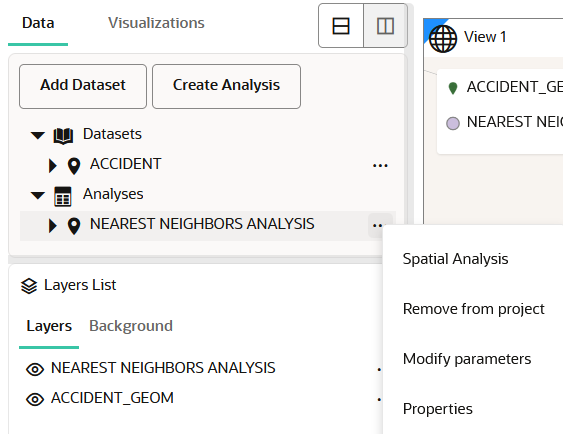Screen dimensions: 563x434
Task: Switch to the Visualizations tab
Action: (x=156, y=23)
